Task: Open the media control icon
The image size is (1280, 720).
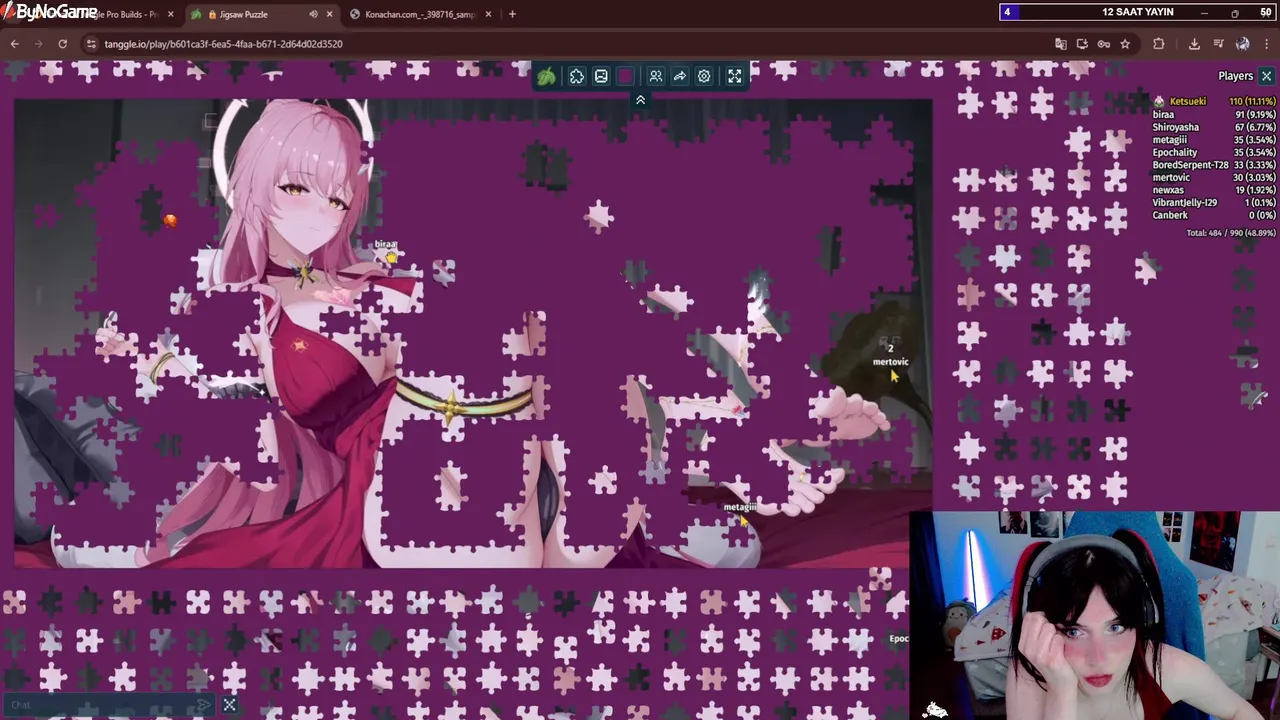Action: (1218, 44)
